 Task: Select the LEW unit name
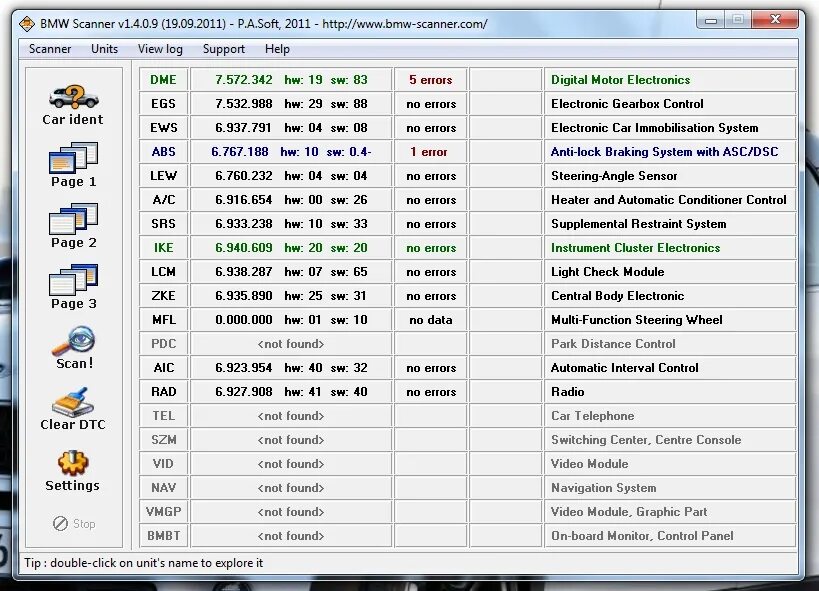click(163, 176)
